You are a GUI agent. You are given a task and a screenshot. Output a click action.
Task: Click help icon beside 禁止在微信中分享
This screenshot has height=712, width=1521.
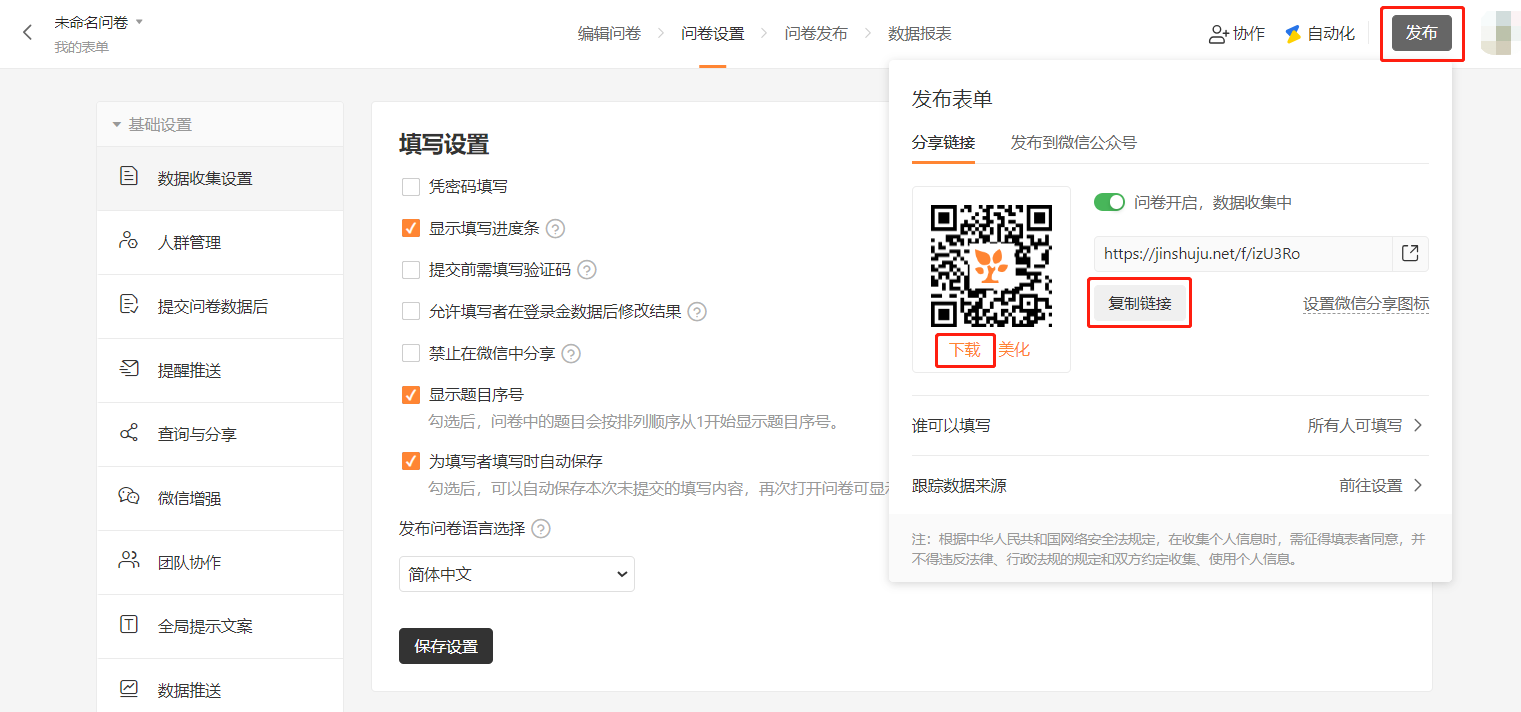point(571,354)
